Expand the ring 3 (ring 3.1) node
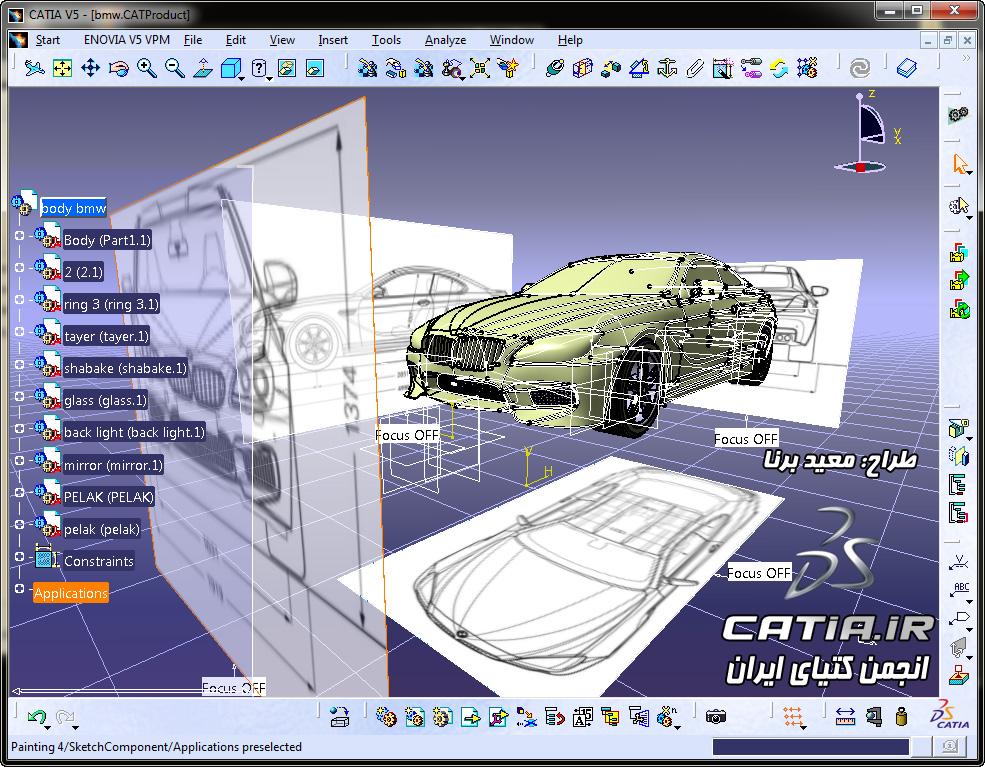The height and width of the screenshot is (767, 985). click(19, 300)
